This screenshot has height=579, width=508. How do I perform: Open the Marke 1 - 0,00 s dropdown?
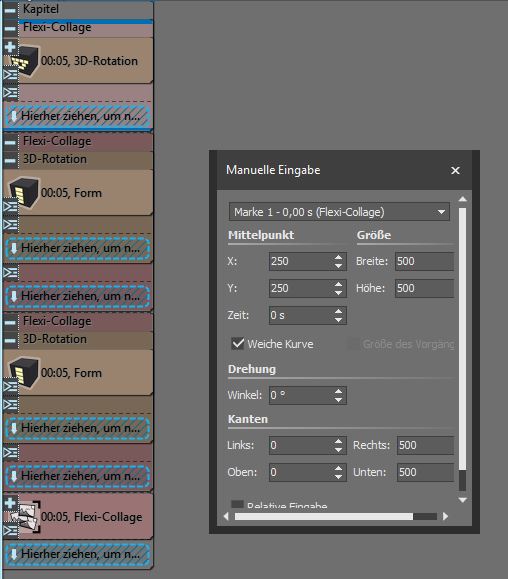pos(339,212)
